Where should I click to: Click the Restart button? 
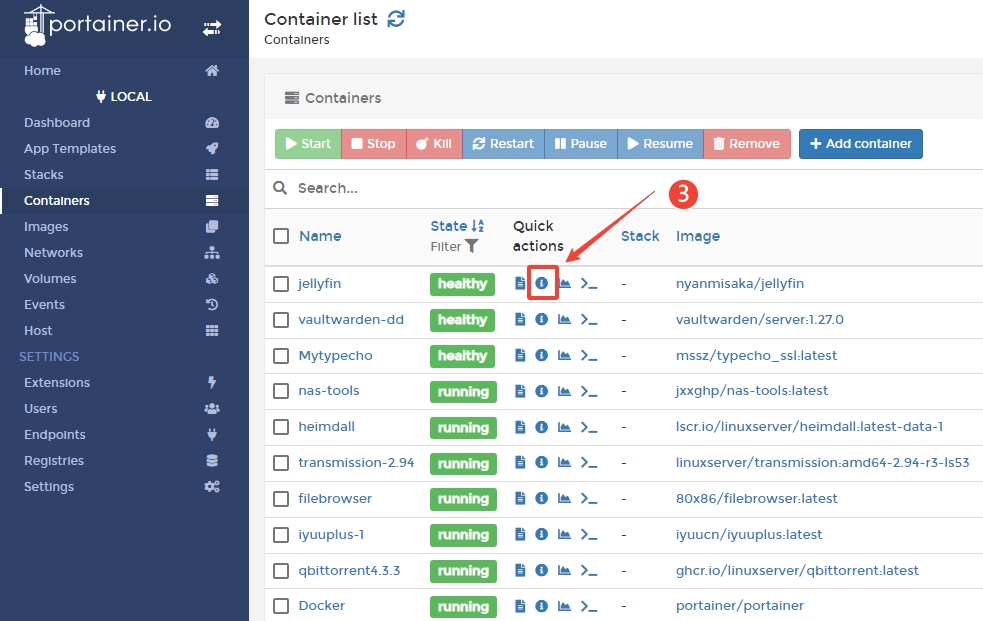(503, 144)
